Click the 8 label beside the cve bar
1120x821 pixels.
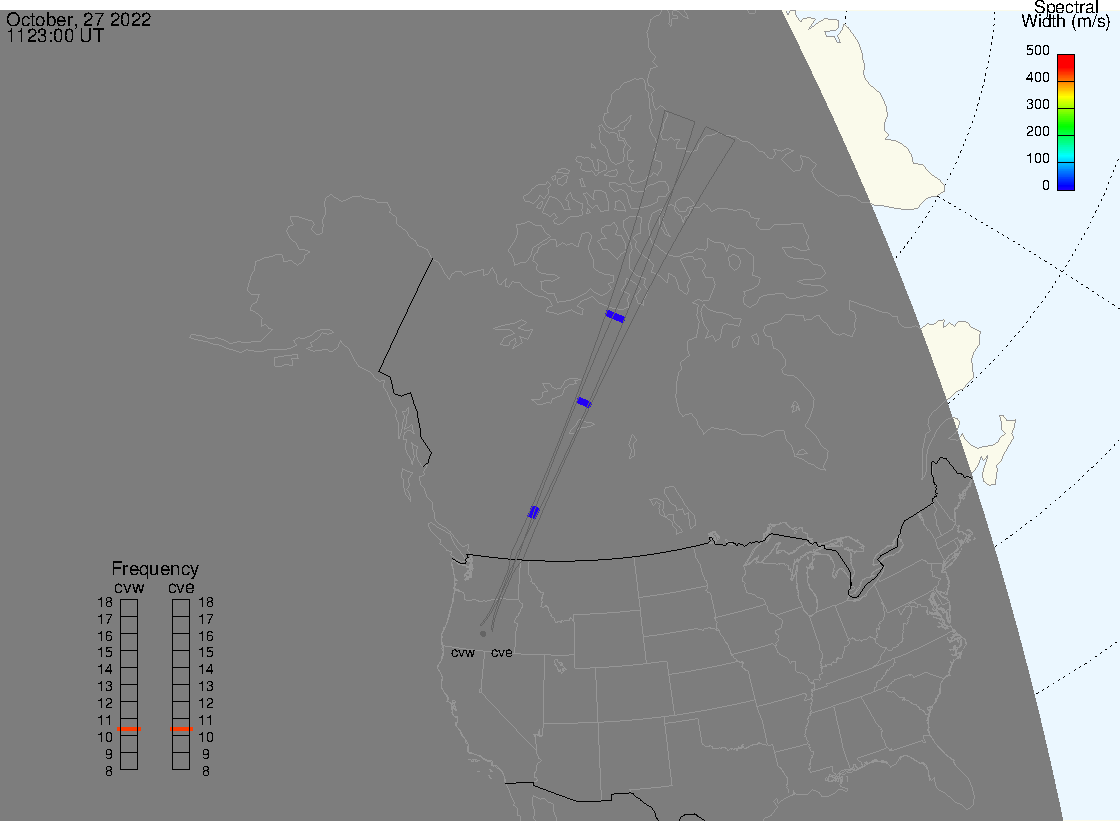(206, 772)
